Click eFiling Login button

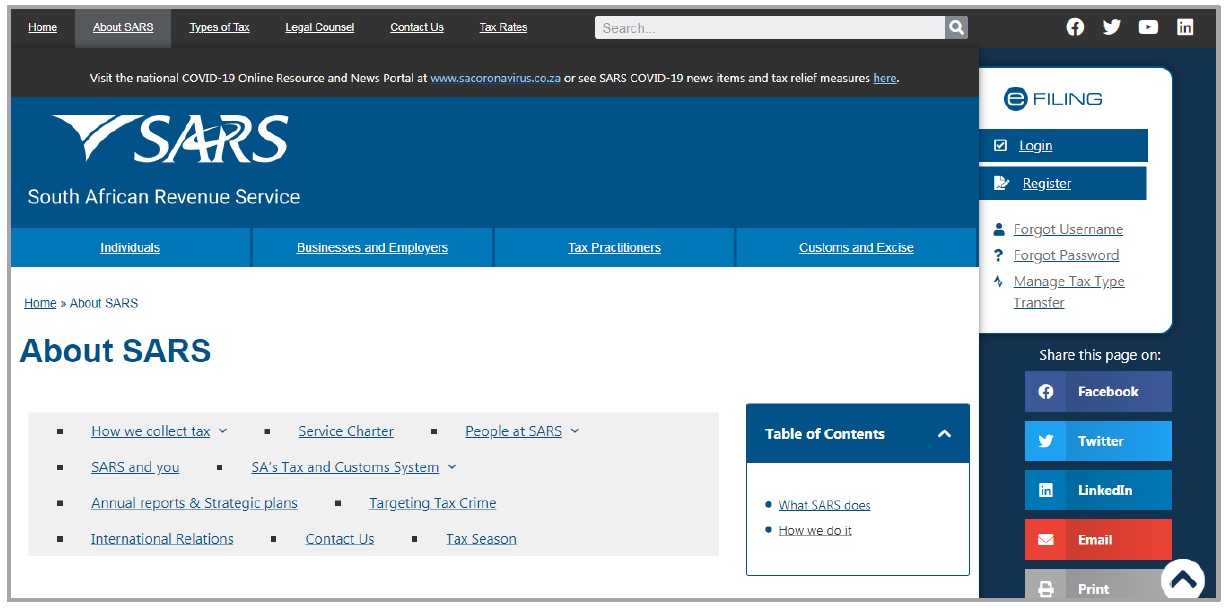point(1063,145)
